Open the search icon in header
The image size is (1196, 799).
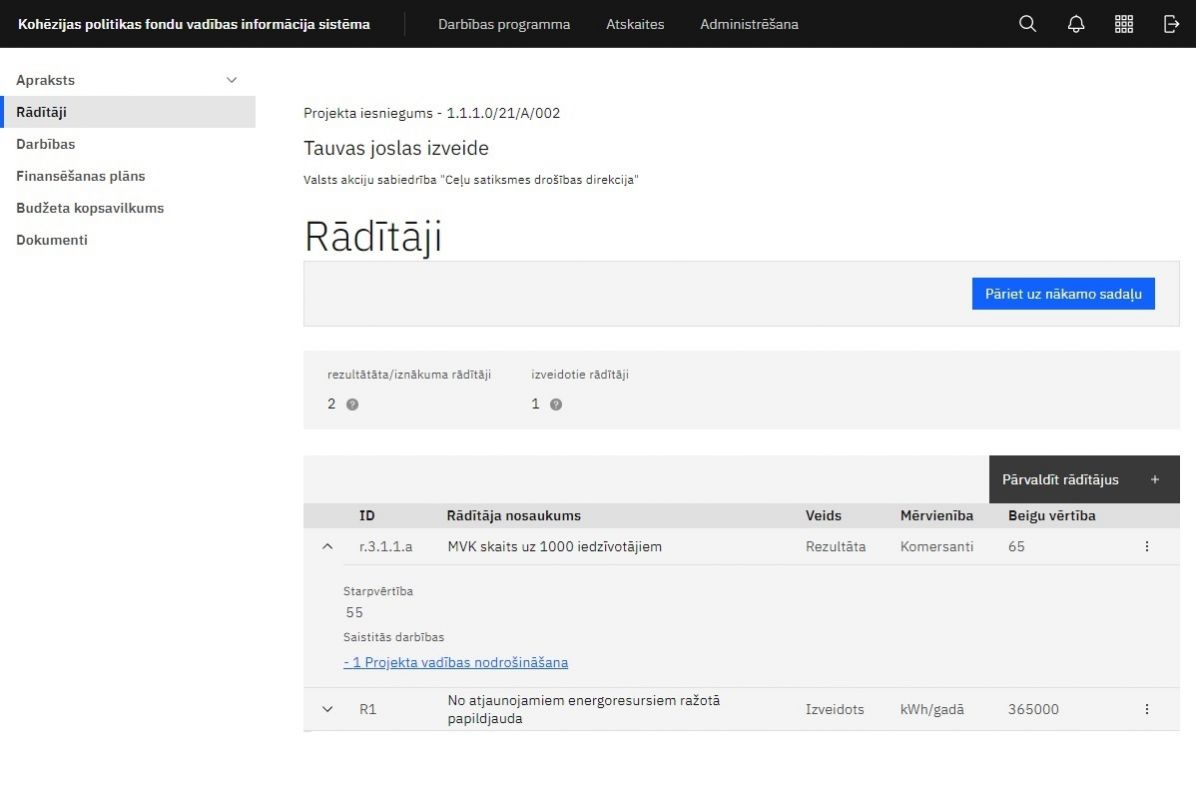click(x=1027, y=24)
